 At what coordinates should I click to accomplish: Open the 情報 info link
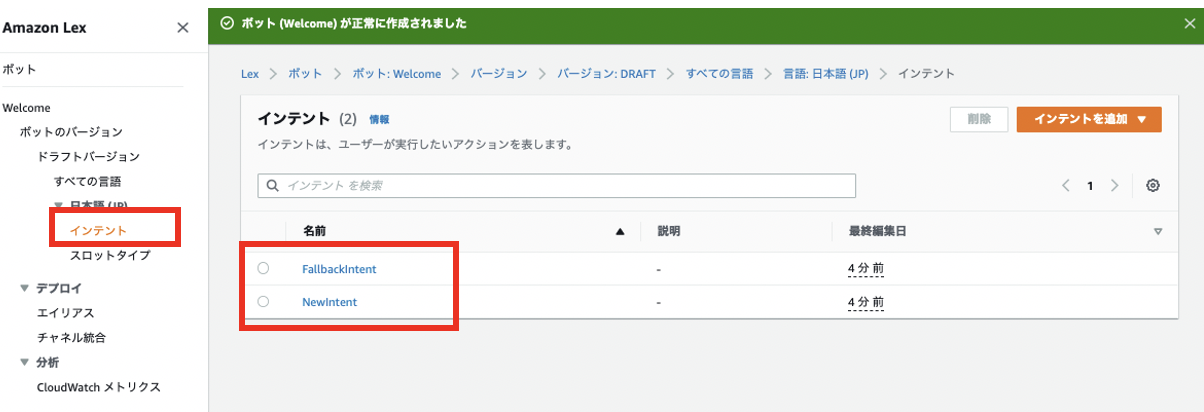tap(379, 119)
